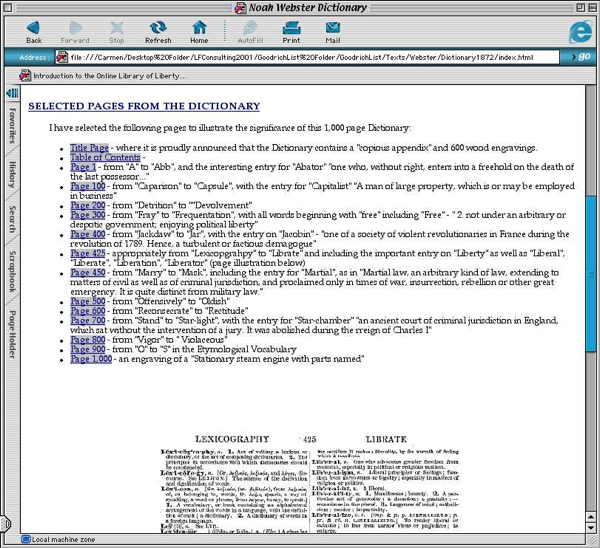Collapse the explorer bar toggle icon
Image resolution: width=600 pixels, height=548 pixels.
click(13, 93)
